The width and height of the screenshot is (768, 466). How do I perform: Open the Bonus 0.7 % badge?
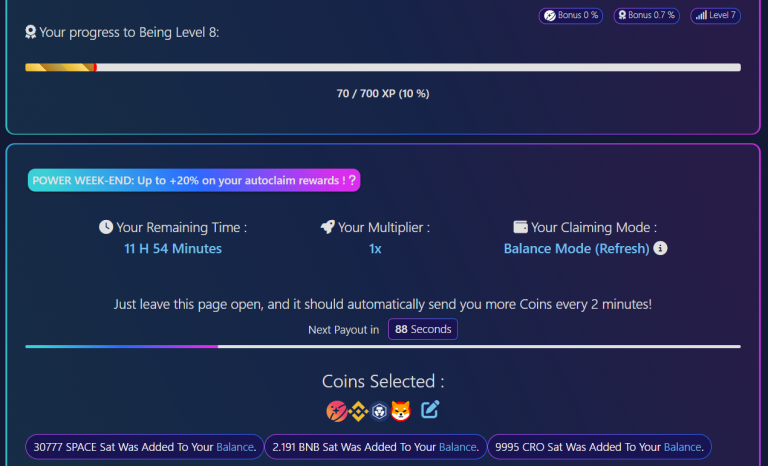coord(646,16)
